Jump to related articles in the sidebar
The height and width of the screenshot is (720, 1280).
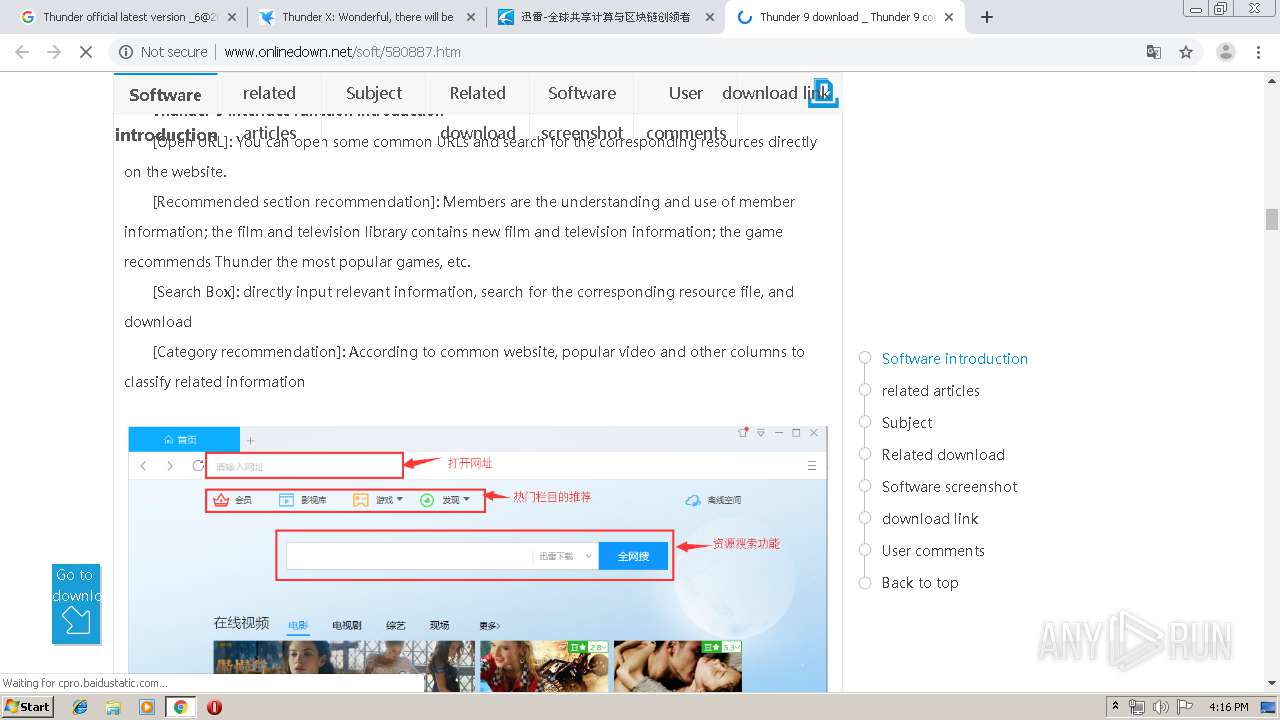tap(931, 391)
